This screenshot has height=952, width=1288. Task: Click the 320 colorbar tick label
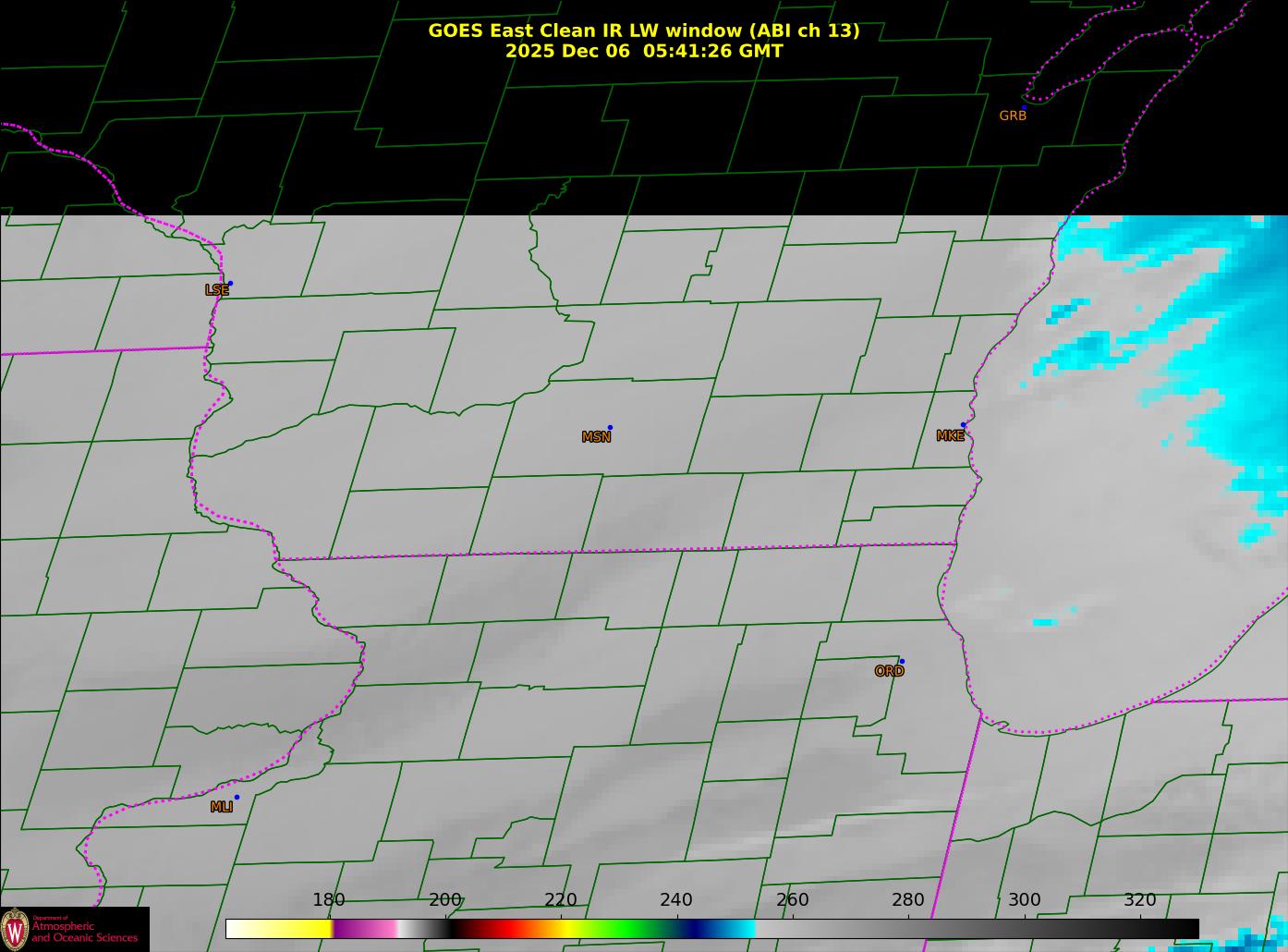1139,900
